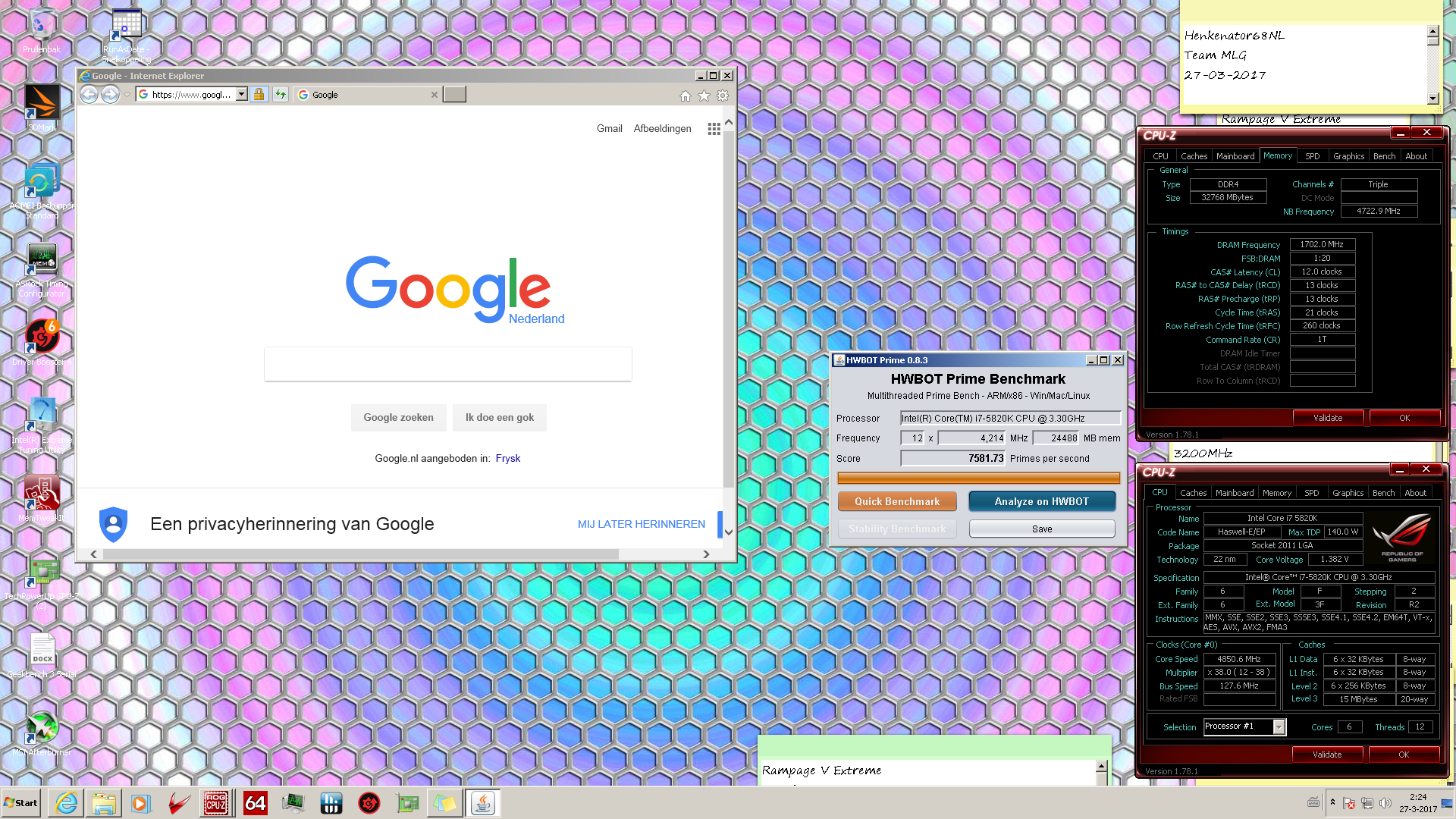Launch Driver Booster desktop icon

(42, 343)
